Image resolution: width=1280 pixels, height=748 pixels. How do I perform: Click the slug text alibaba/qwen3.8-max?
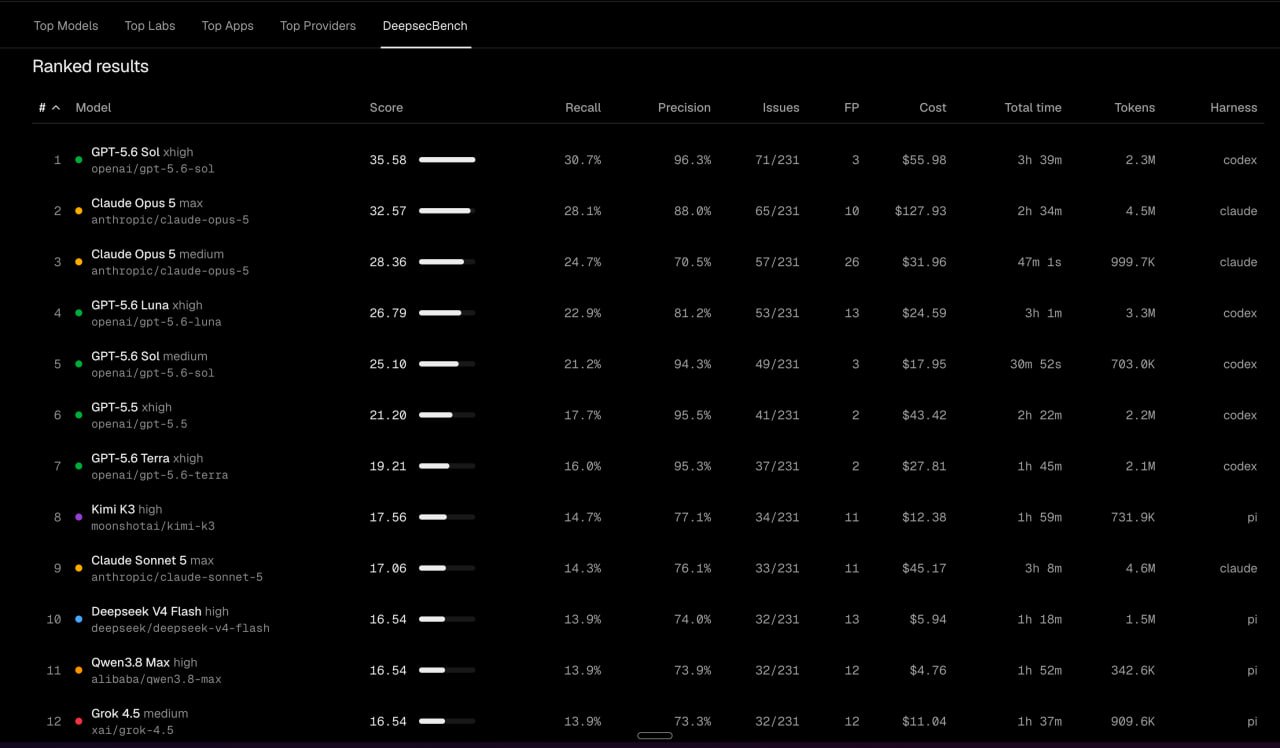[x=156, y=680]
